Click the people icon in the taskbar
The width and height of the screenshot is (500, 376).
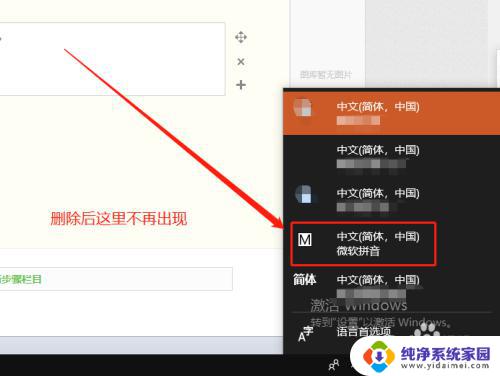point(334,365)
